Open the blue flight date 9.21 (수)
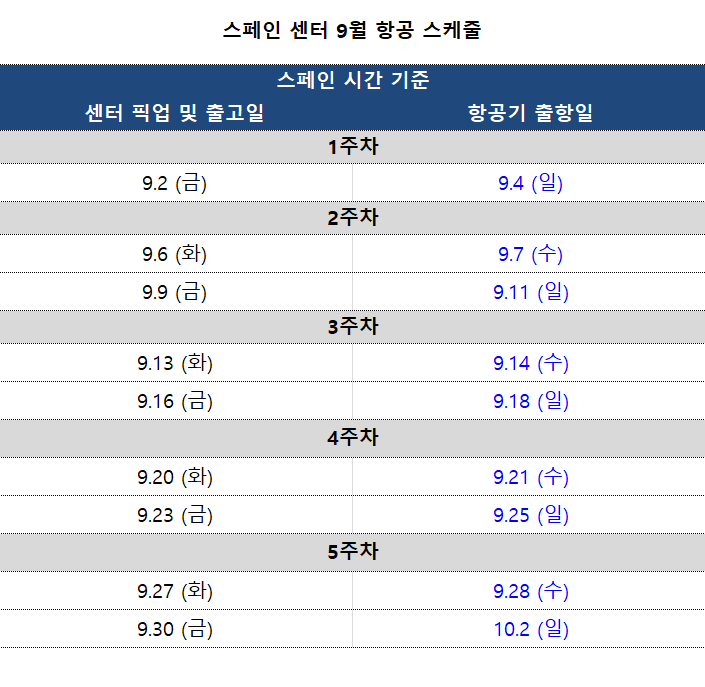The image size is (705, 687). pos(531,477)
